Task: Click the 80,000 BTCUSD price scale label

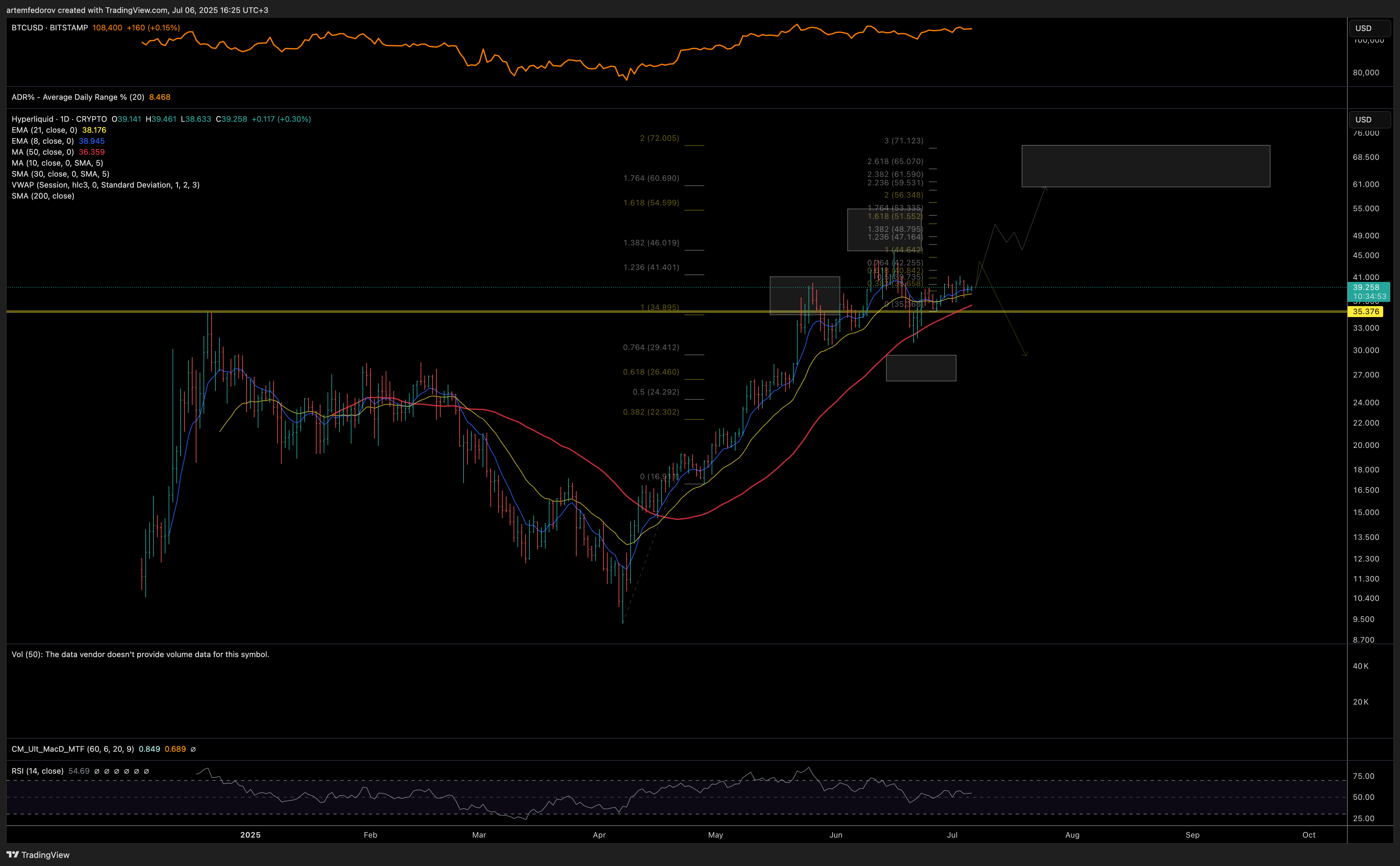Action: click(1366, 72)
